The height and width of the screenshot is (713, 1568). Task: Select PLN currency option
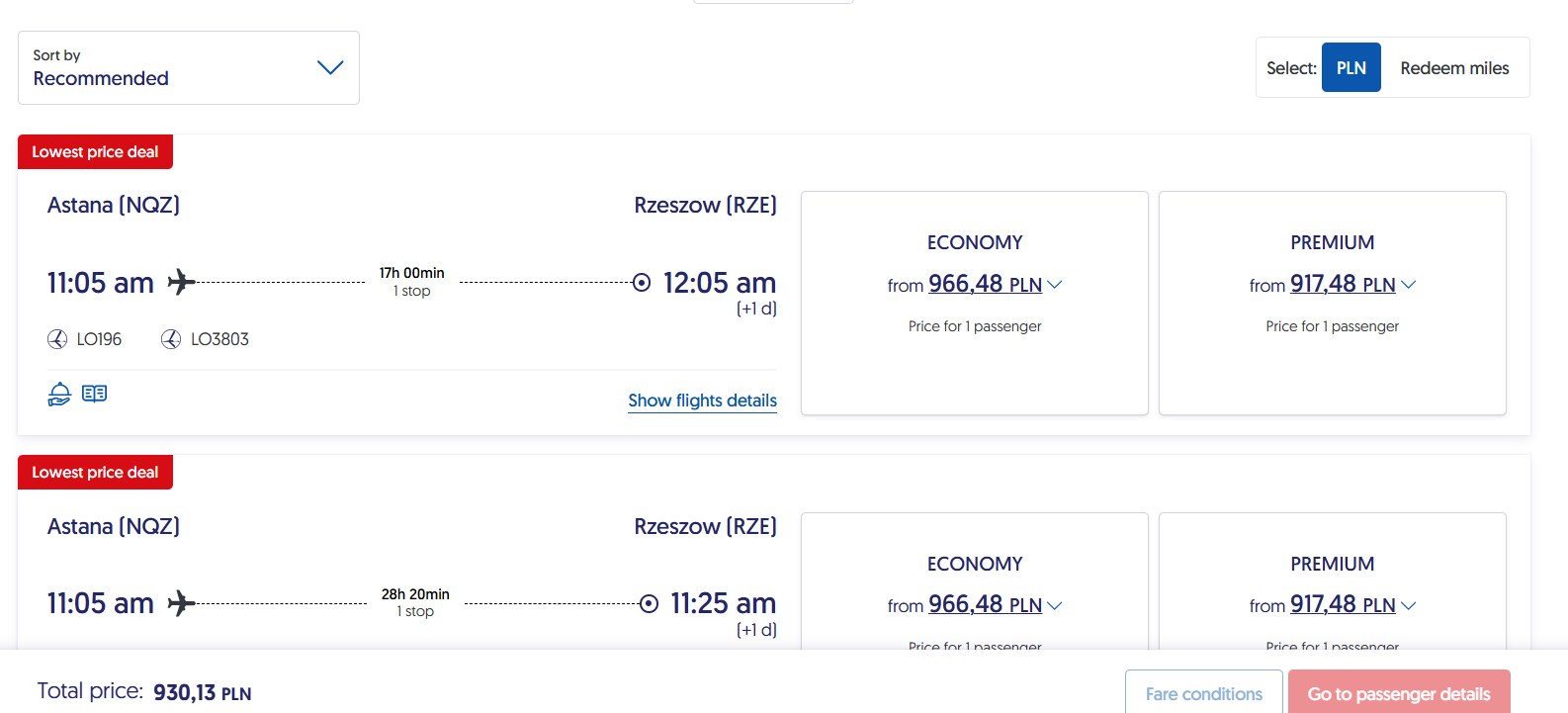tap(1351, 67)
